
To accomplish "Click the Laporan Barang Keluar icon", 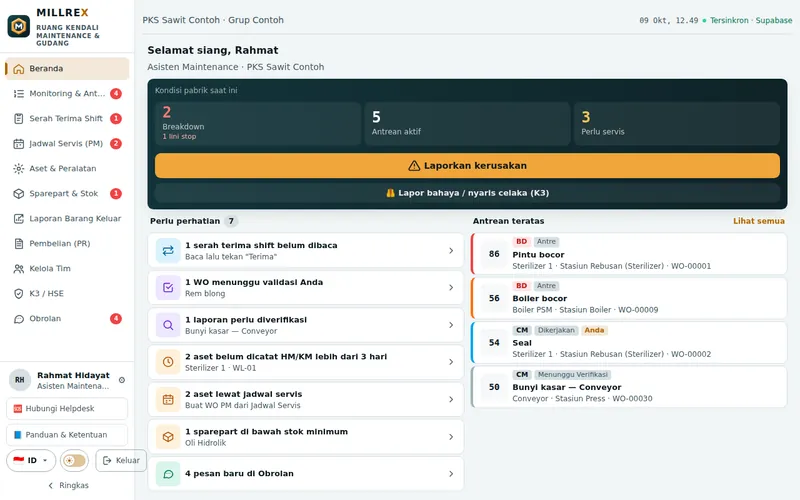I will tap(19, 219).
